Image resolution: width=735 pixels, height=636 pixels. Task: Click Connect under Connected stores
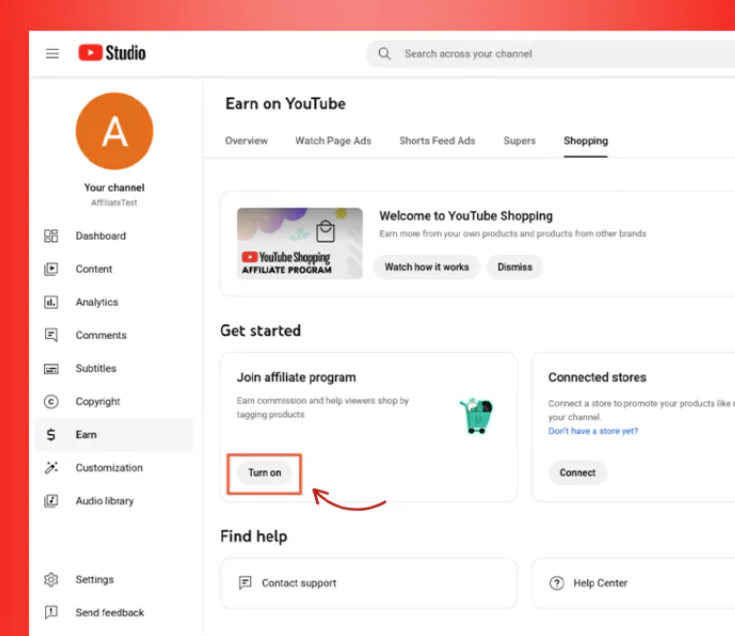(x=578, y=473)
